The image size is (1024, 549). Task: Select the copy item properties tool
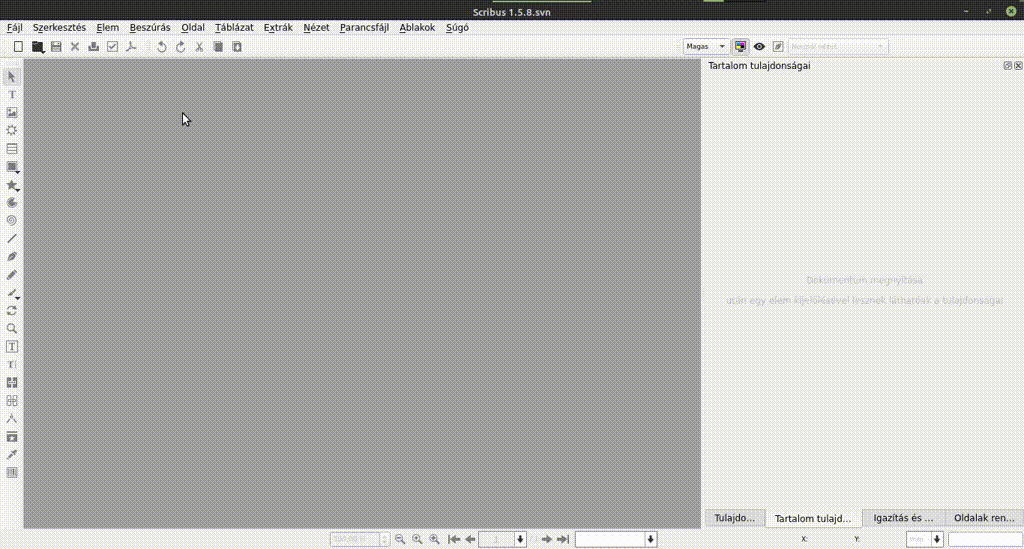pyautogui.click(x=12, y=437)
